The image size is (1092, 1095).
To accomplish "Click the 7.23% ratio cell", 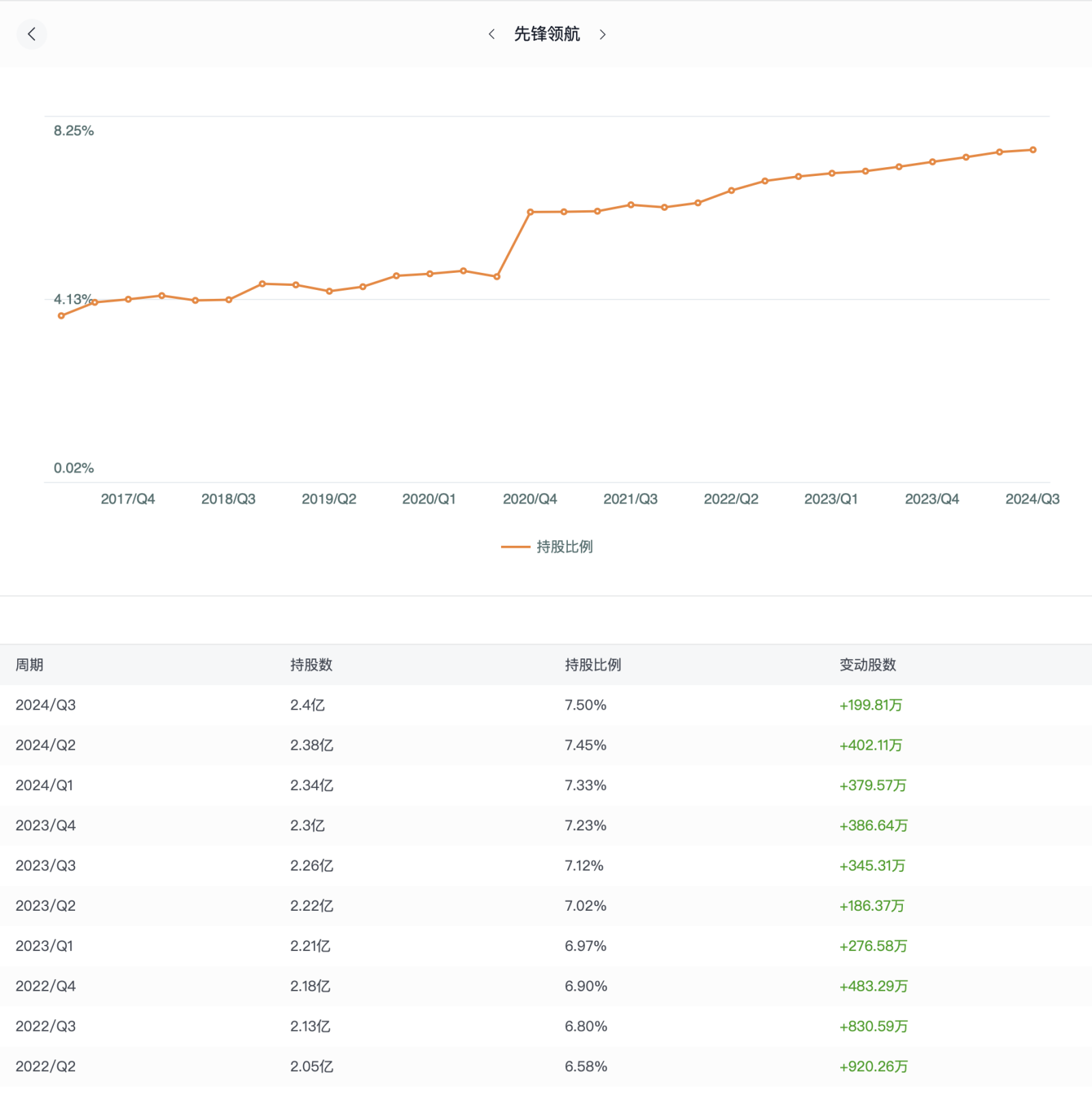I will pyautogui.click(x=586, y=826).
